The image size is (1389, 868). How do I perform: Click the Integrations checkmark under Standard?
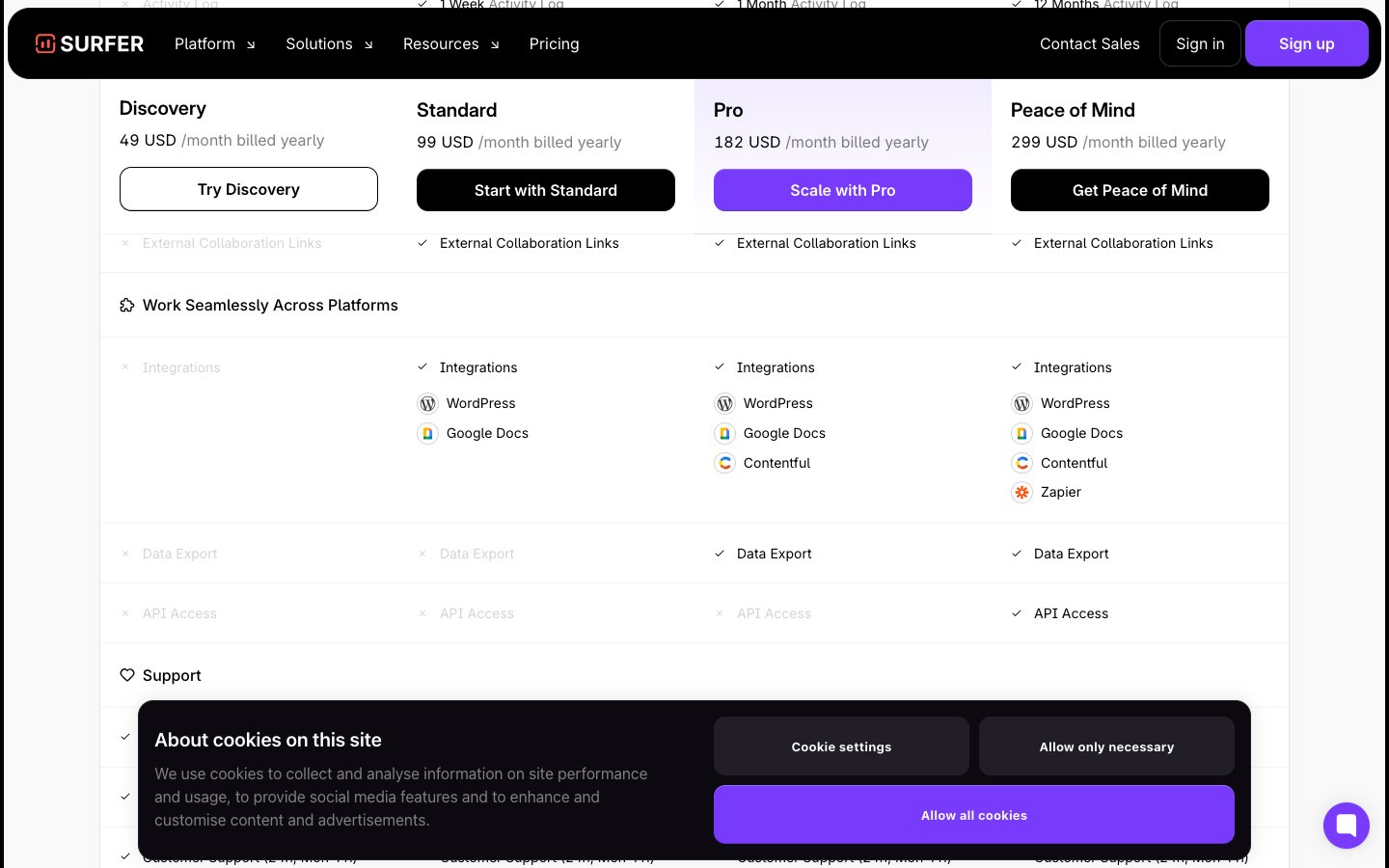(x=422, y=367)
